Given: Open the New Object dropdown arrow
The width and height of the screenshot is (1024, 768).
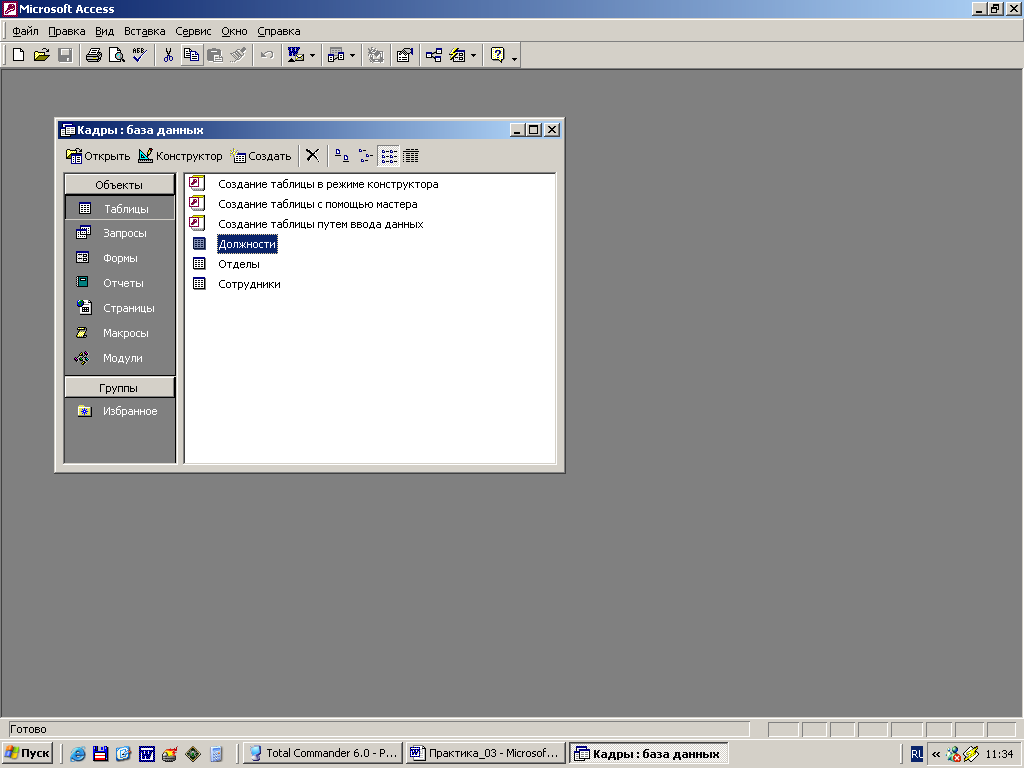Looking at the screenshot, I should (473, 56).
